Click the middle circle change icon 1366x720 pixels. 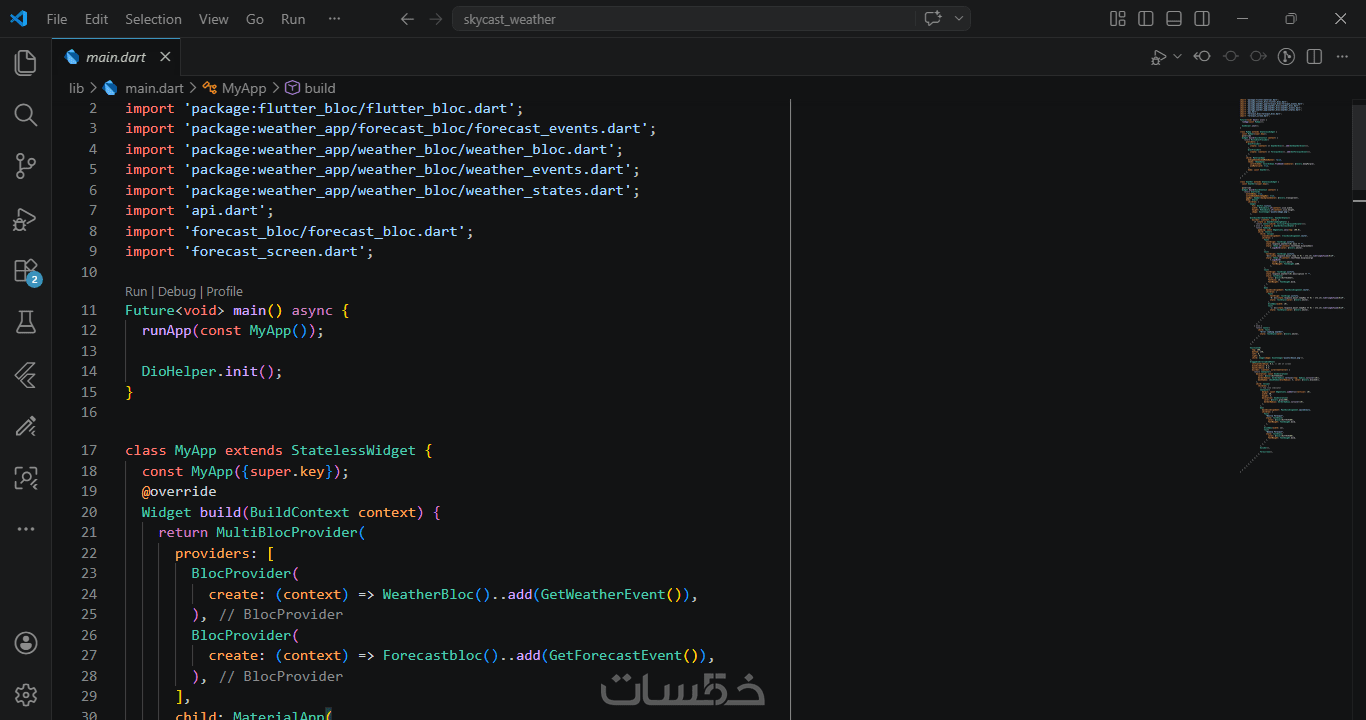tap(1231, 57)
